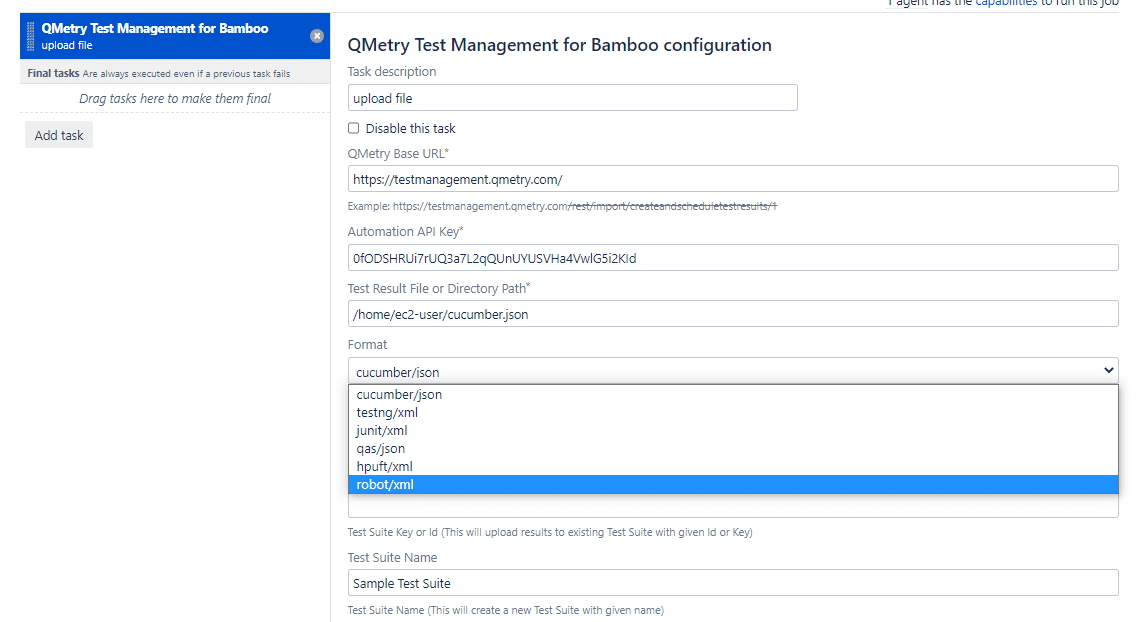Select qas/json format option
Screen dimensions: 1140x622
(381, 448)
